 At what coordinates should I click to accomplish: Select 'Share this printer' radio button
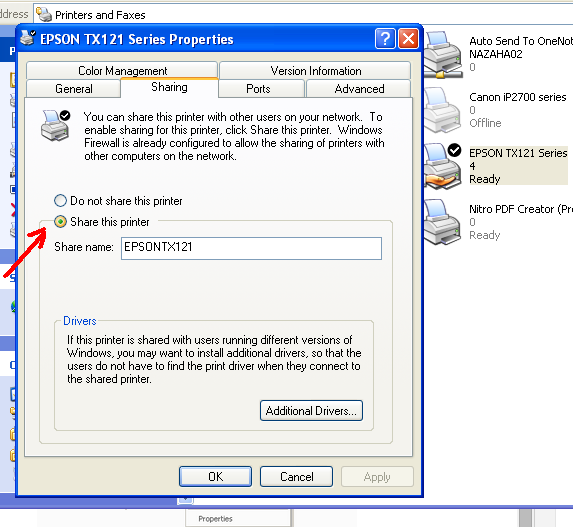tap(60, 221)
